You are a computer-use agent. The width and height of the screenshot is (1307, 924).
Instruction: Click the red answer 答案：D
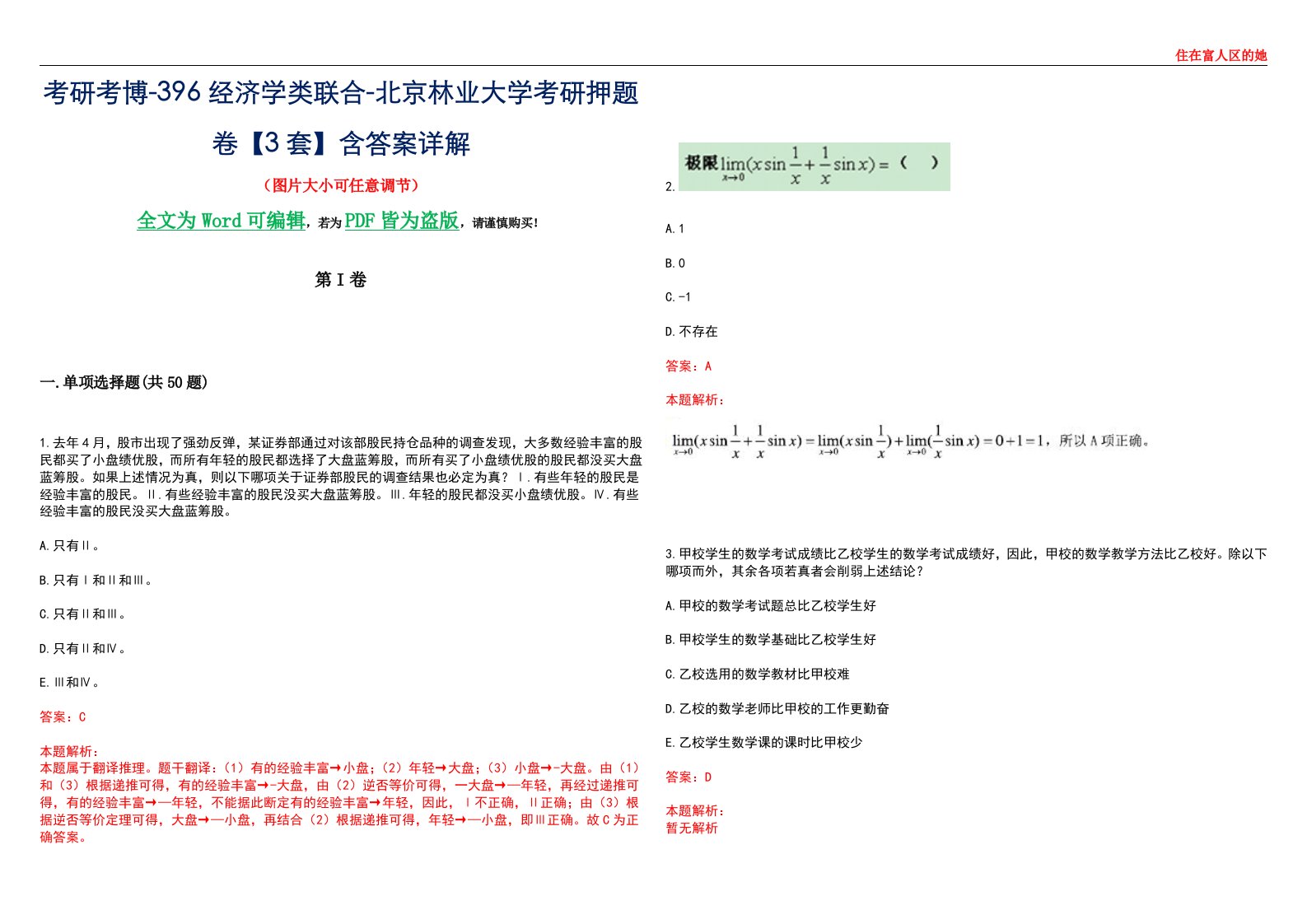point(689,777)
